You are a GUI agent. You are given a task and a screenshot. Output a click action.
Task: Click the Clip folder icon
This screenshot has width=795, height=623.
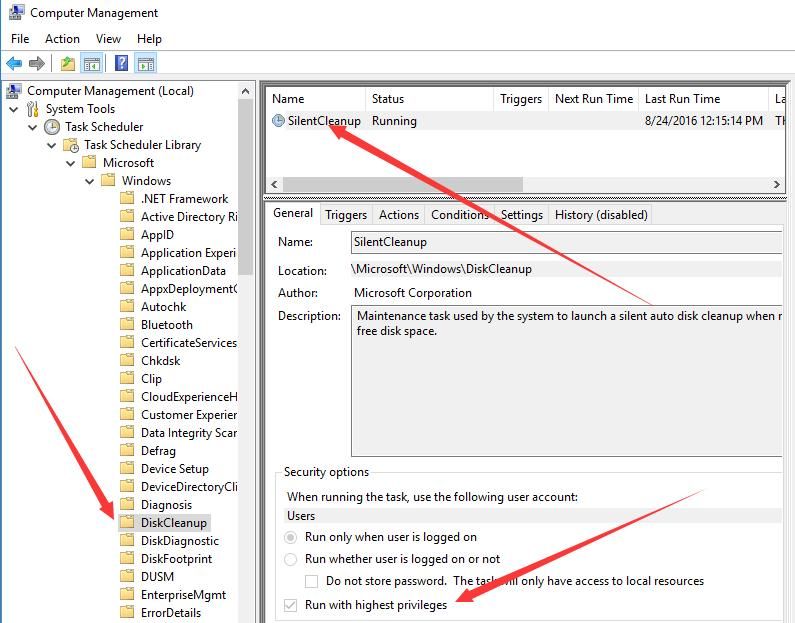coord(127,378)
